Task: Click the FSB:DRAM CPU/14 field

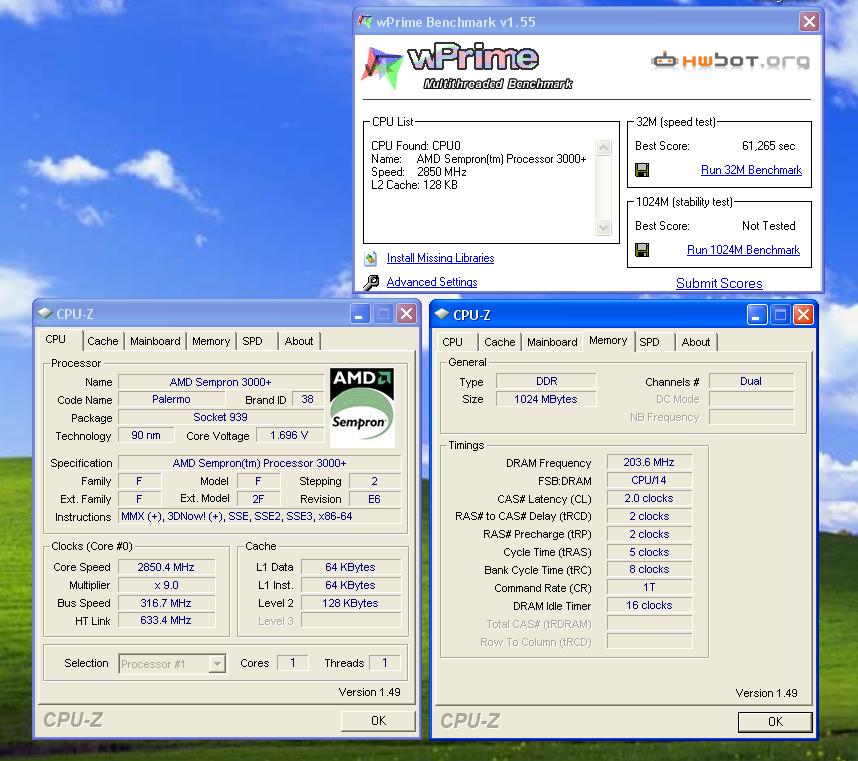Action: coord(649,480)
